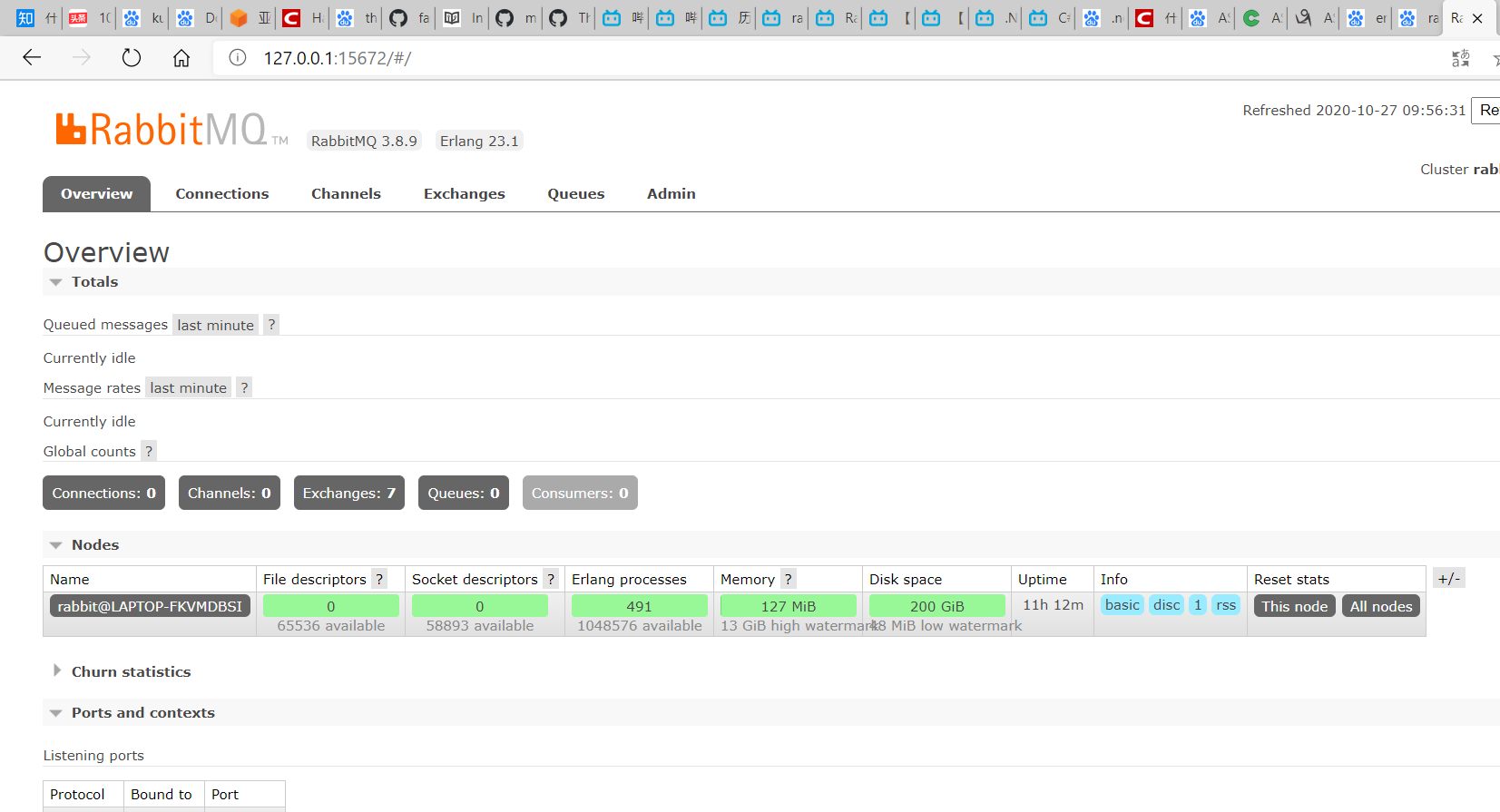Viewport: 1500px width, 812px height.
Task: Switch to the Toutiao browser tab
Action: pos(90,18)
